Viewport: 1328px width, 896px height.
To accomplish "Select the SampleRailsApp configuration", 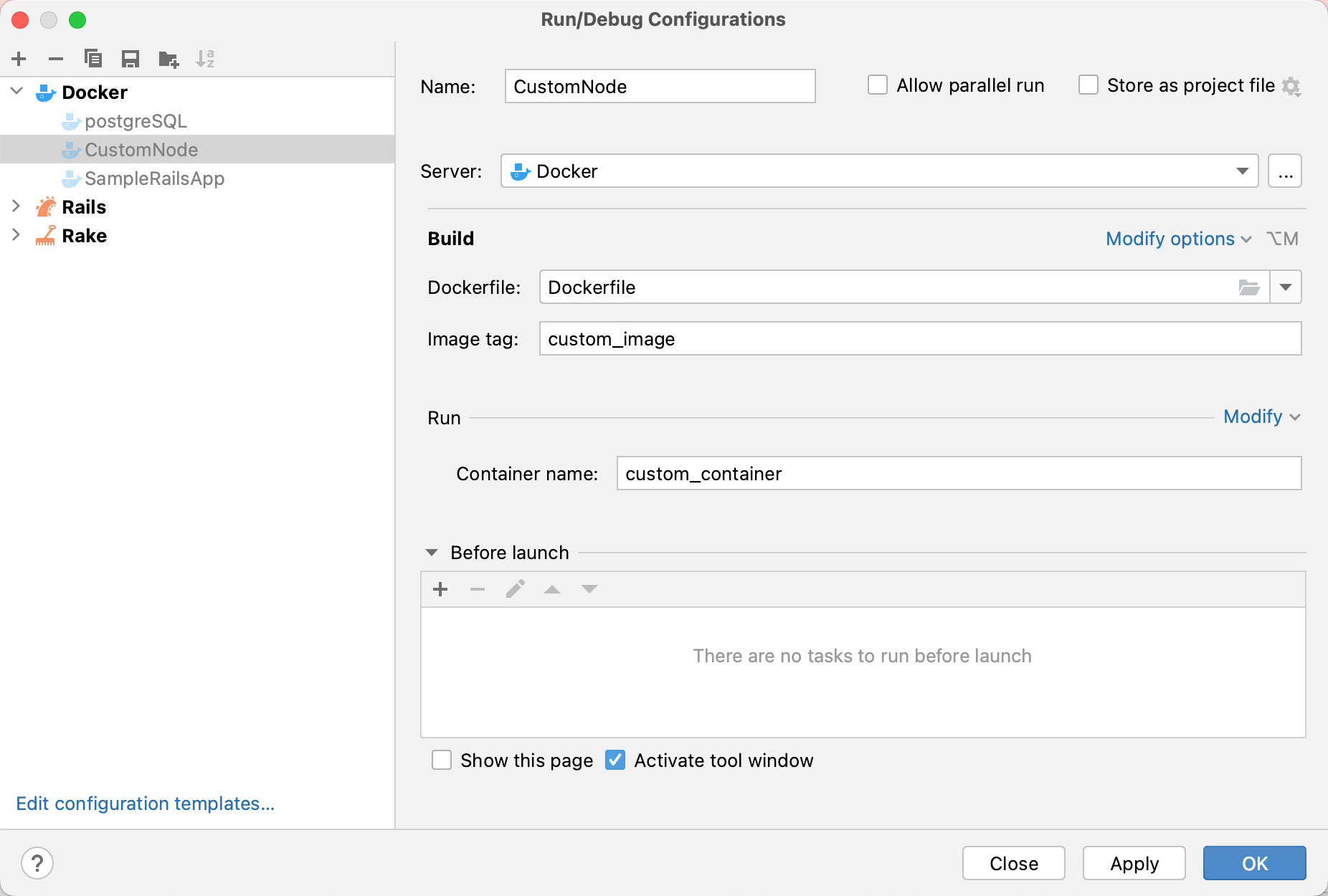I will pos(154,178).
